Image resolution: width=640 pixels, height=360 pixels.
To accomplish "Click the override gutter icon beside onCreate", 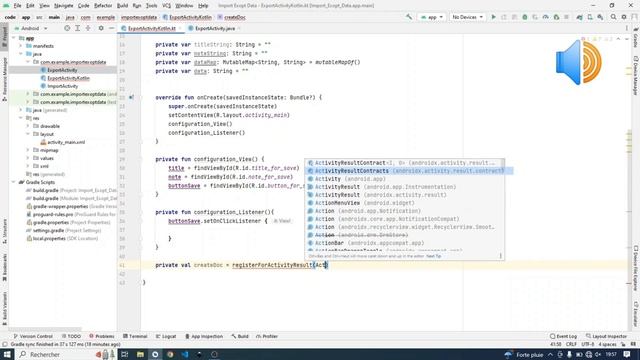I will (131, 98).
